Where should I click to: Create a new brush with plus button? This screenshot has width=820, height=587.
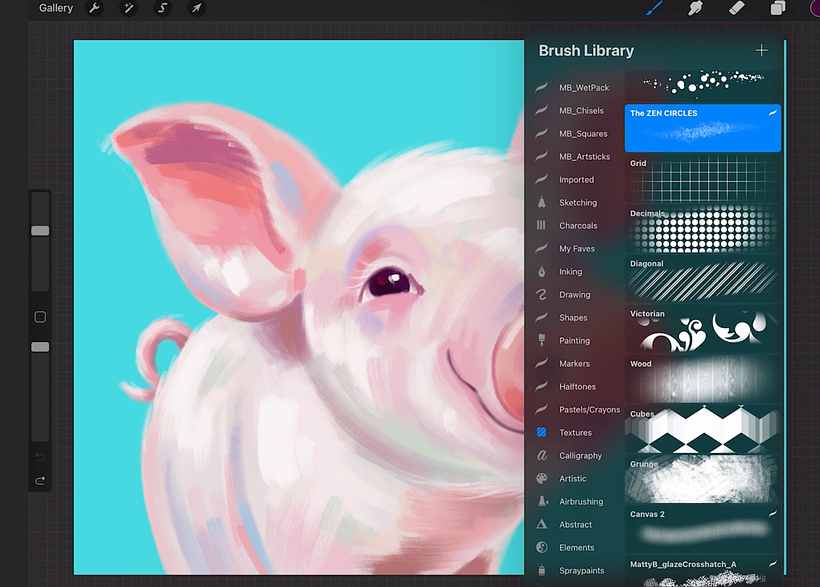762,49
